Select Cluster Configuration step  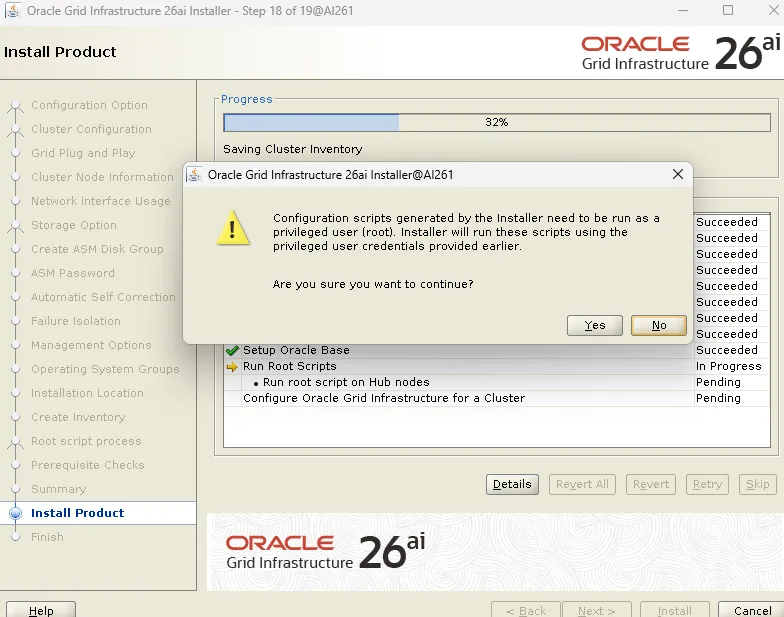coord(91,129)
